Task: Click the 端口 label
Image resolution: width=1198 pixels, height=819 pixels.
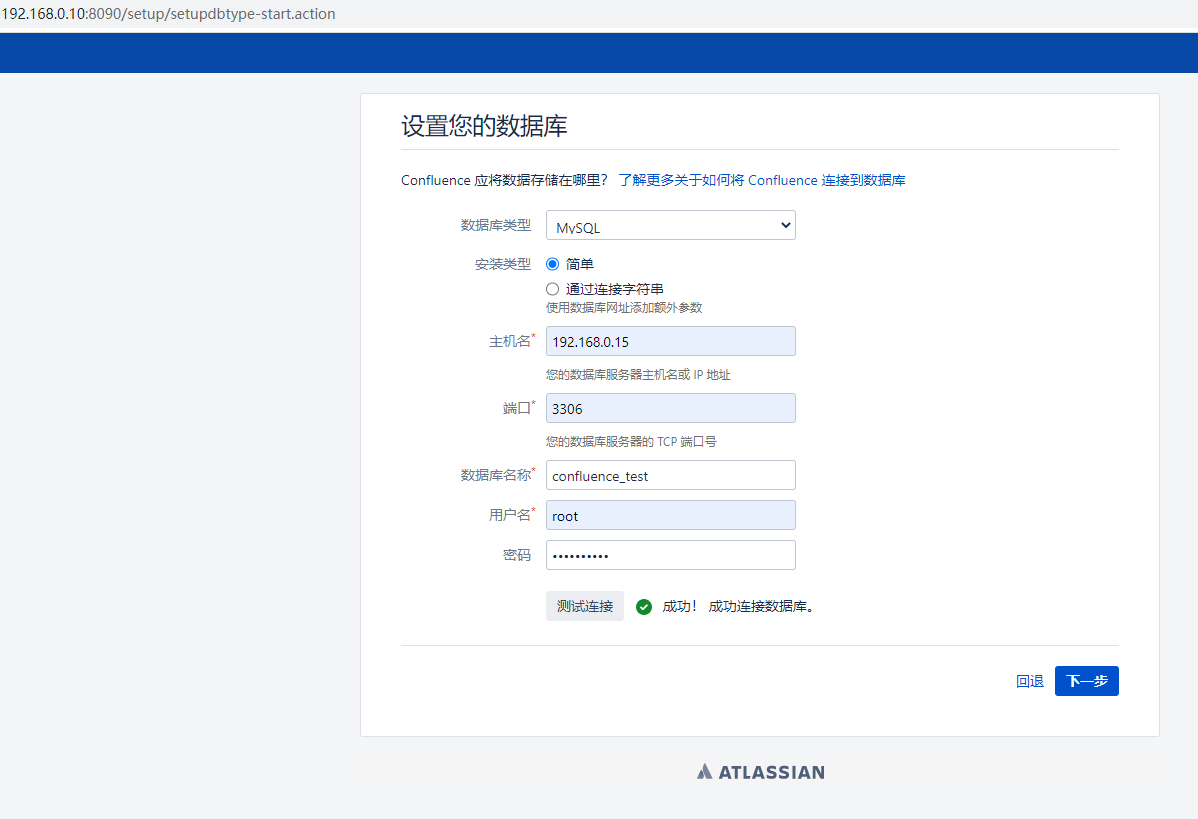Action: coord(517,408)
